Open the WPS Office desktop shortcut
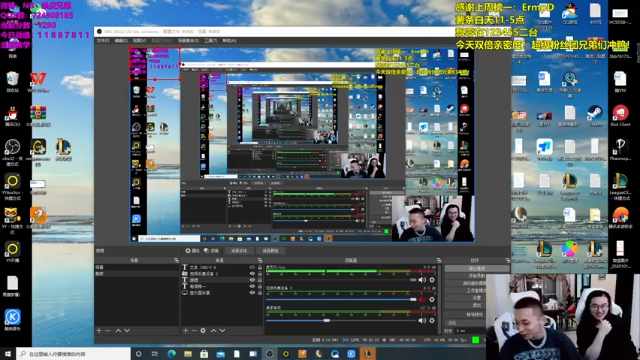 pyautogui.click(x=38, y=82)
